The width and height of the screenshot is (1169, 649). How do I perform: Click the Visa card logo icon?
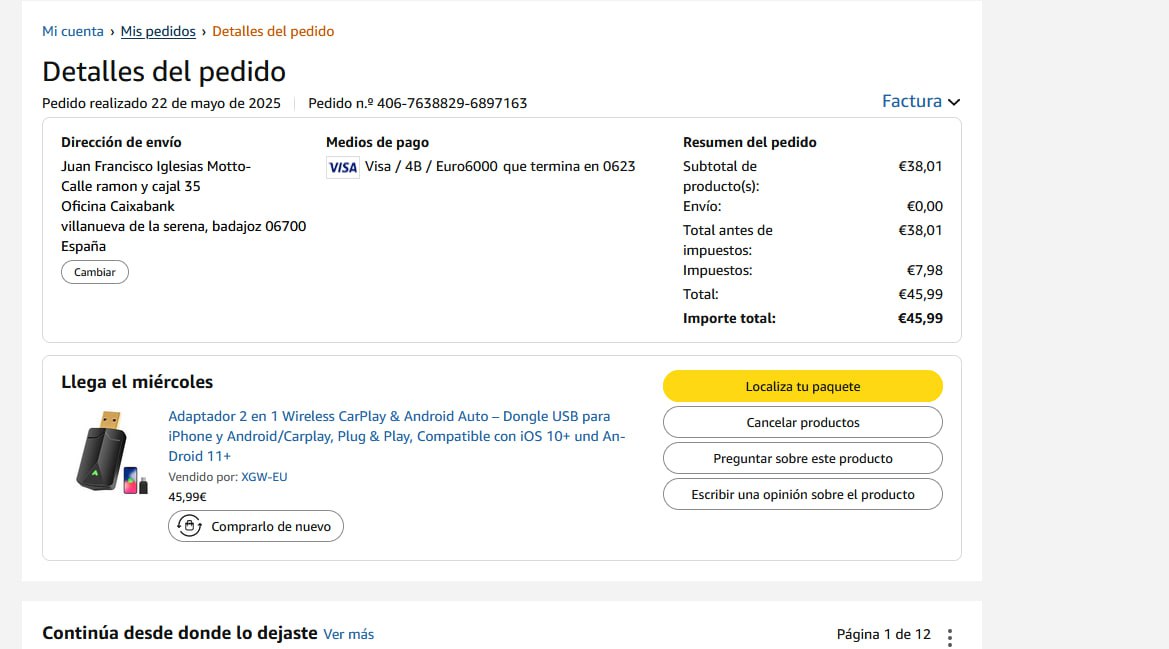coord(342,167)
